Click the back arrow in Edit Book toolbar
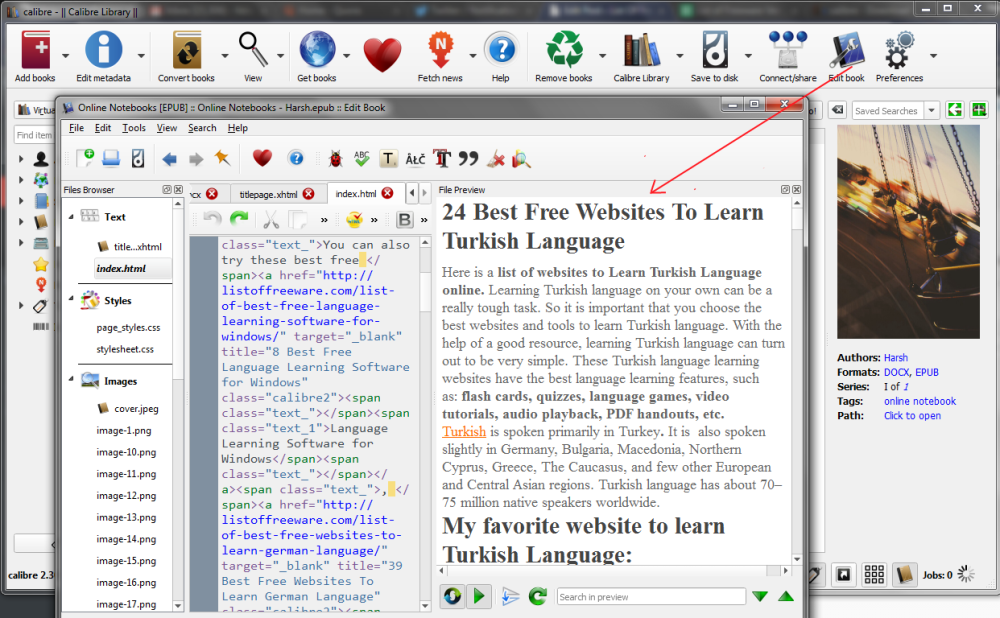The height and width of the screenshot is (618, 1000). 170,159
